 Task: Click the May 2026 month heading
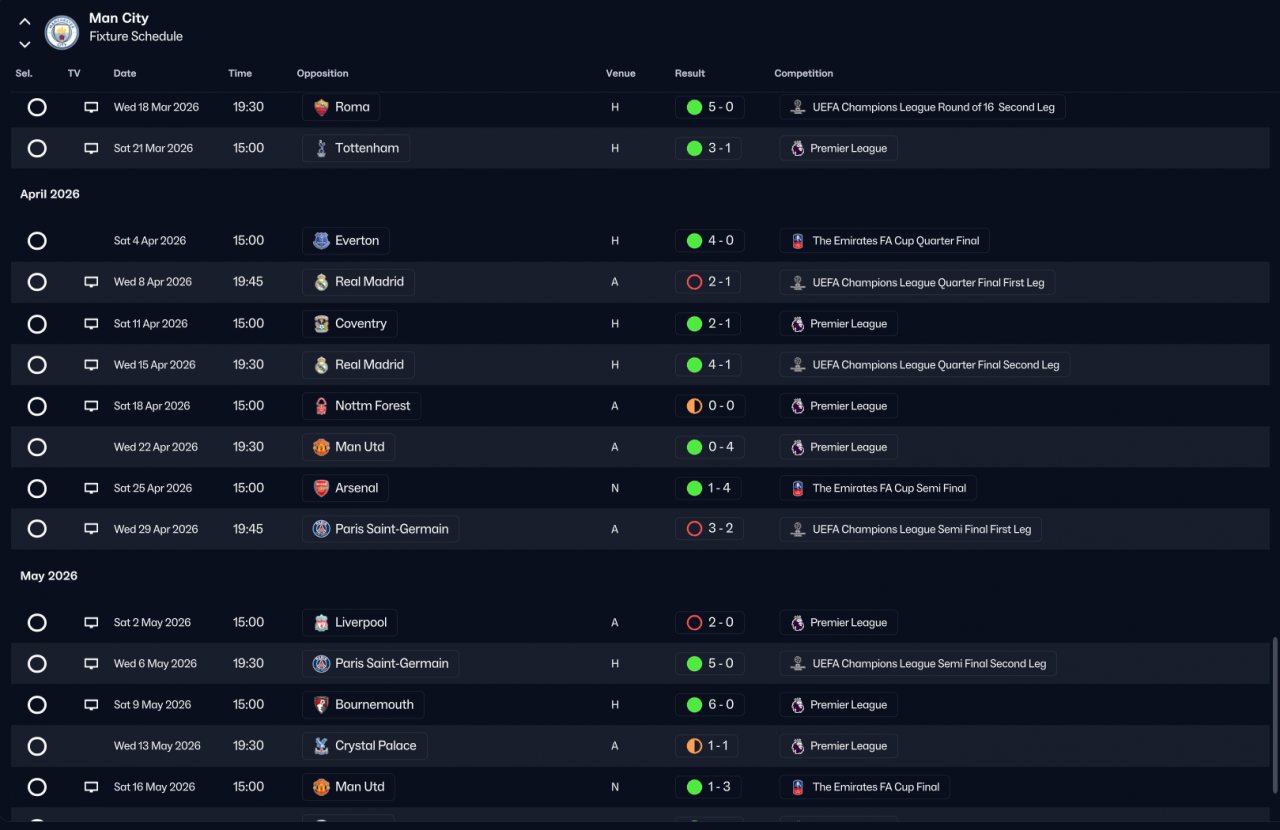49,576
